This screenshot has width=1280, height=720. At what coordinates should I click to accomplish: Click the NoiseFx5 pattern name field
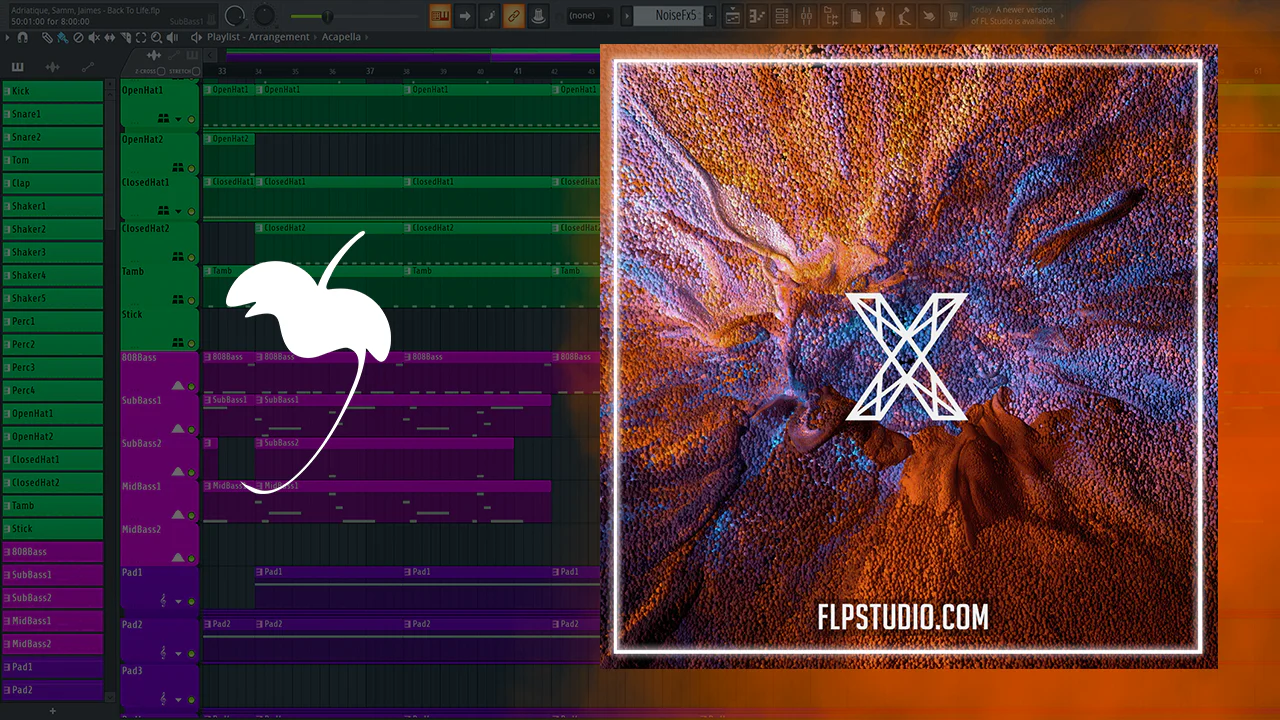point(668,16)
